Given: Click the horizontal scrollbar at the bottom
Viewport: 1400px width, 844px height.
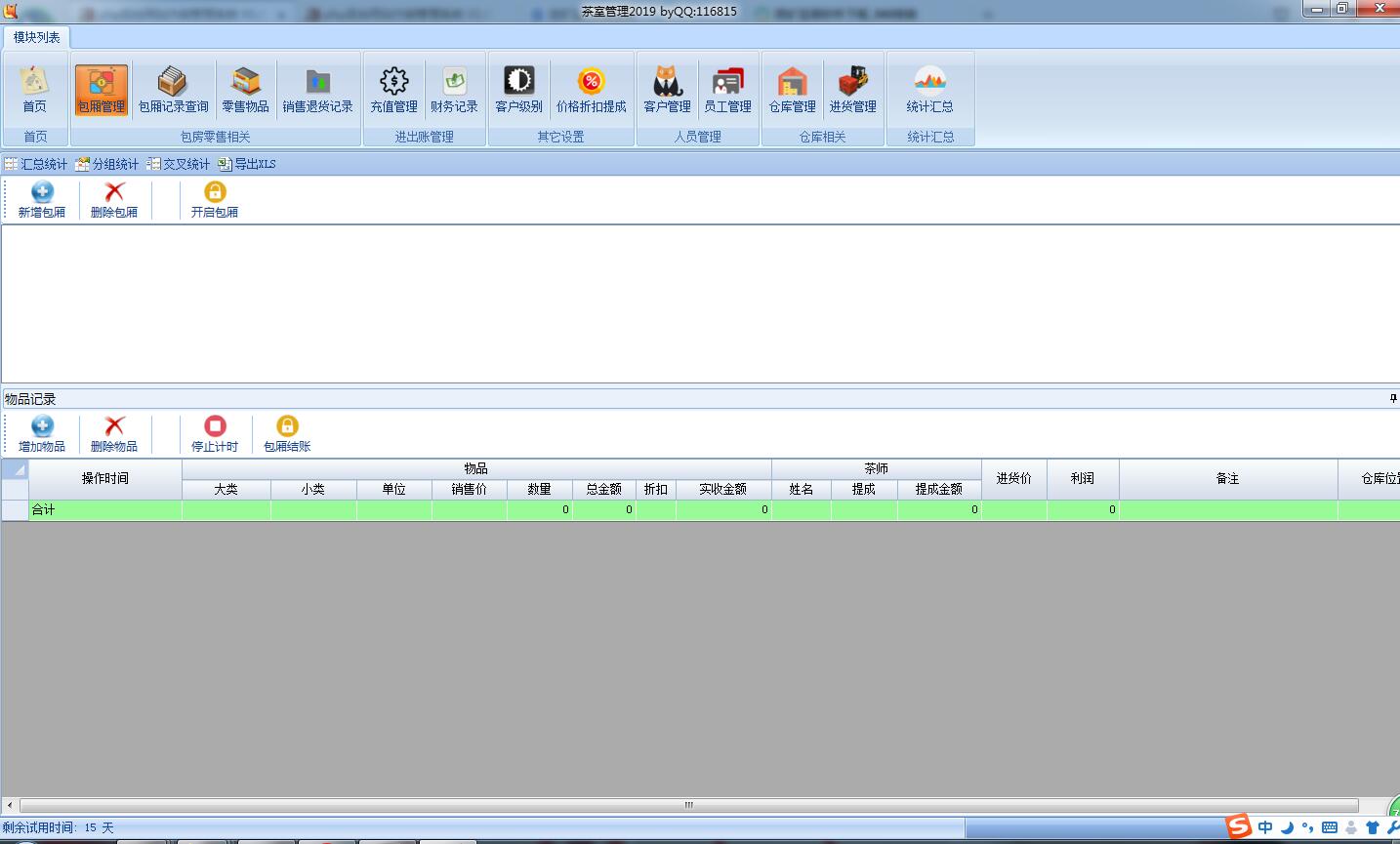Looking at the screenshot, I should click(688, 805).
